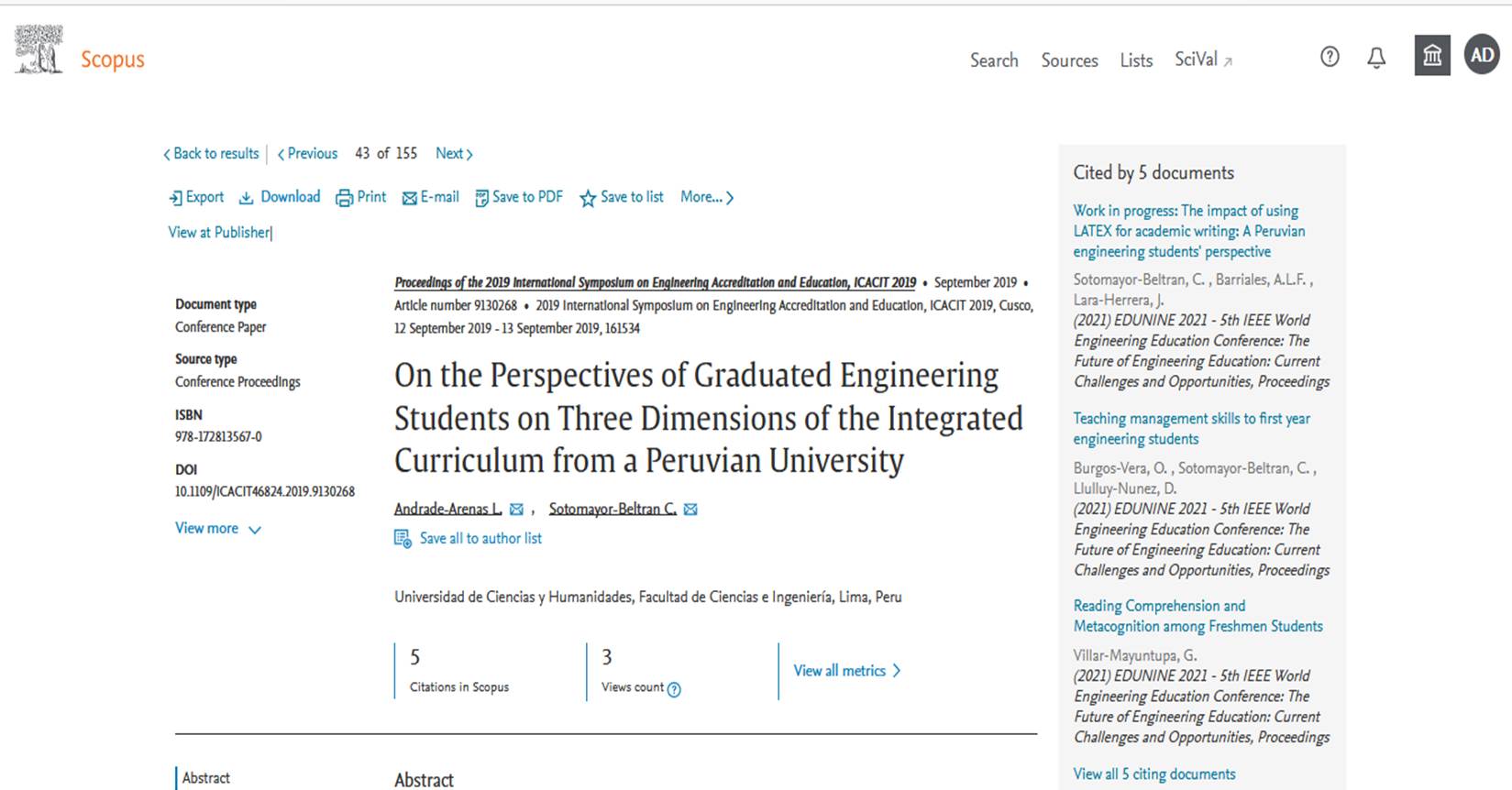Click Views count info question icon
The image size is (1512, 790).
click(674, 690)
